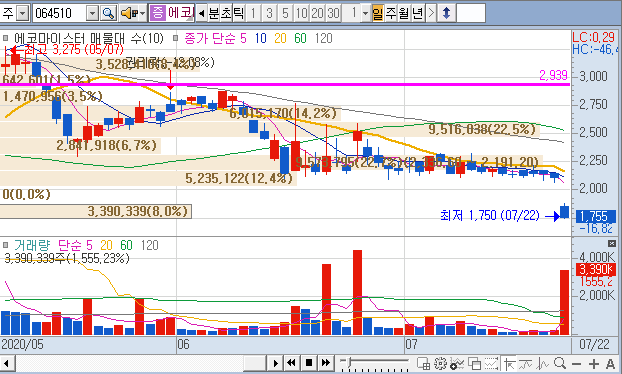This screenshot has height=374, width=622.
Task: Click the stock code input field
Action: click(x=60, y=13)
